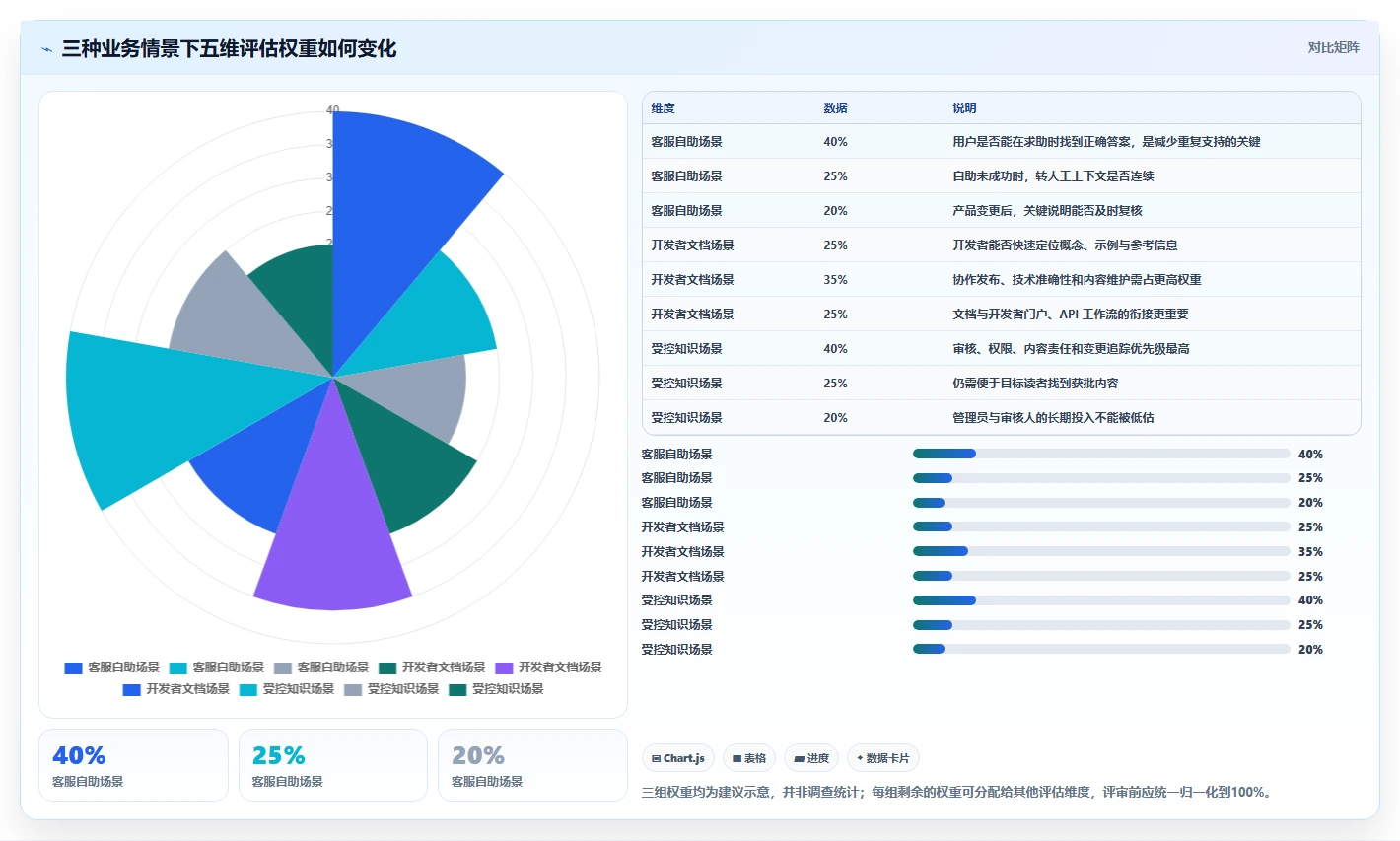Click the 客服自助场景 20% progress bar

[x=1101, y=503]
